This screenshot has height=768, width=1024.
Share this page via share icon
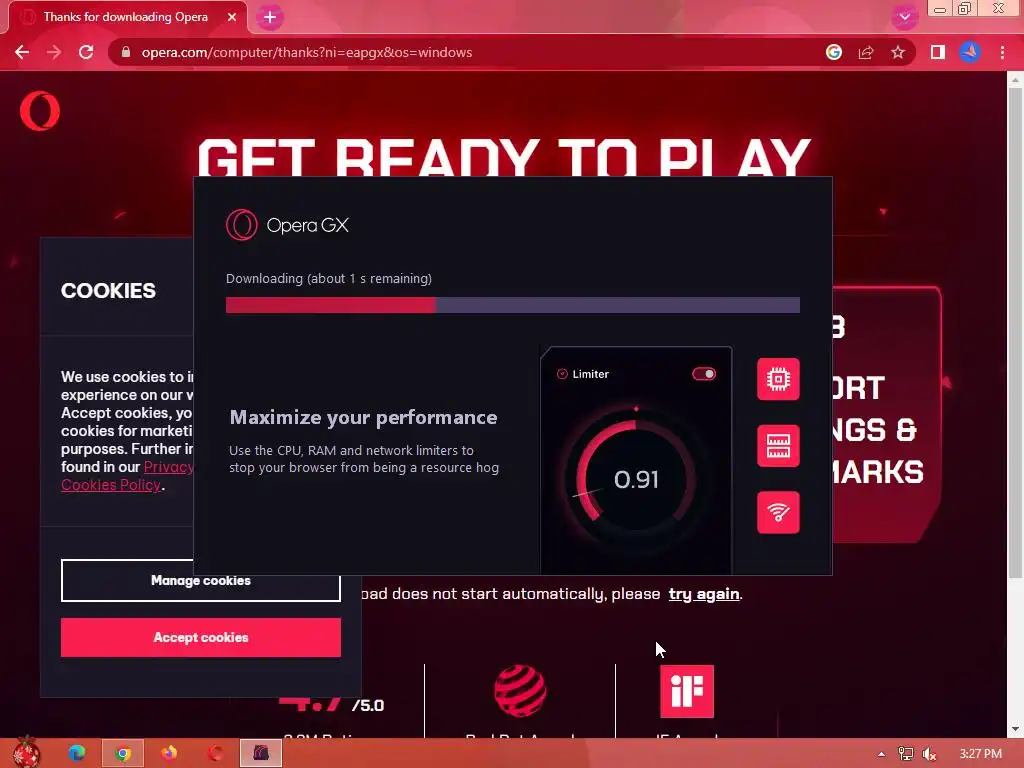pyautogui.click(x=866, y=52)
